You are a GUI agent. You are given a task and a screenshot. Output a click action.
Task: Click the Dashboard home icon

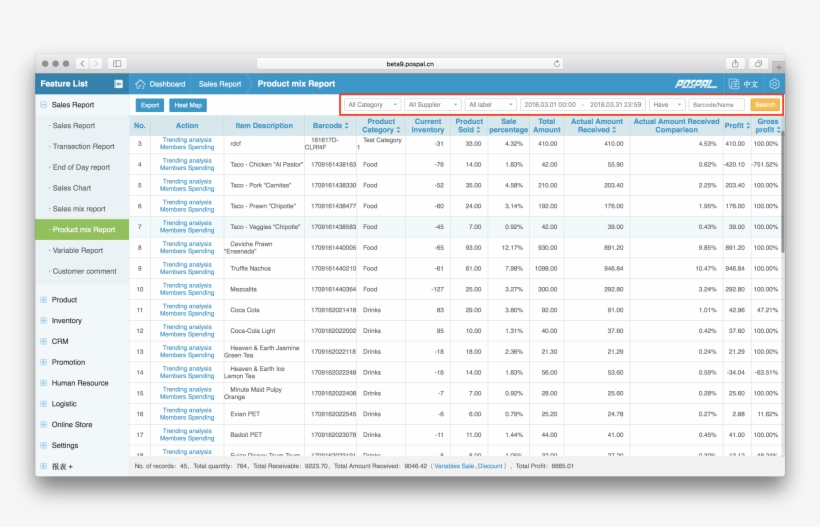click(140, 84)
